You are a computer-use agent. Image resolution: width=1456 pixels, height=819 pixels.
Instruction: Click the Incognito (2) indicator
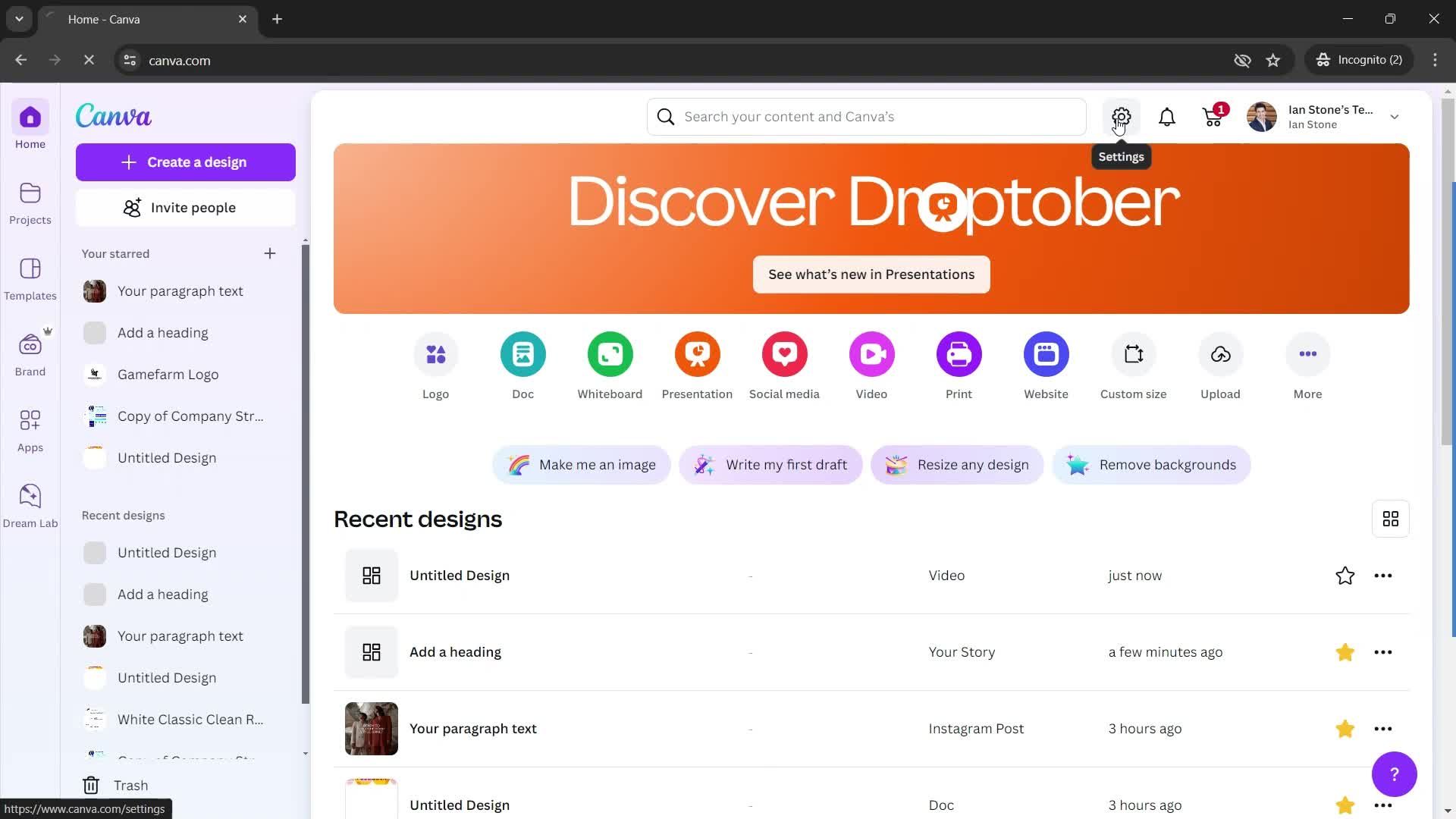1359,60
